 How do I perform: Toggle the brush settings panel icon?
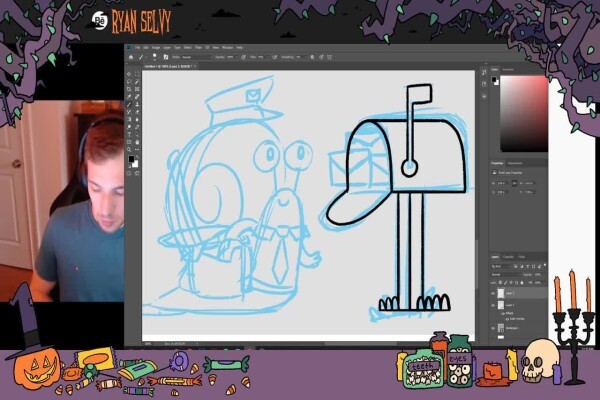point(166,57)
